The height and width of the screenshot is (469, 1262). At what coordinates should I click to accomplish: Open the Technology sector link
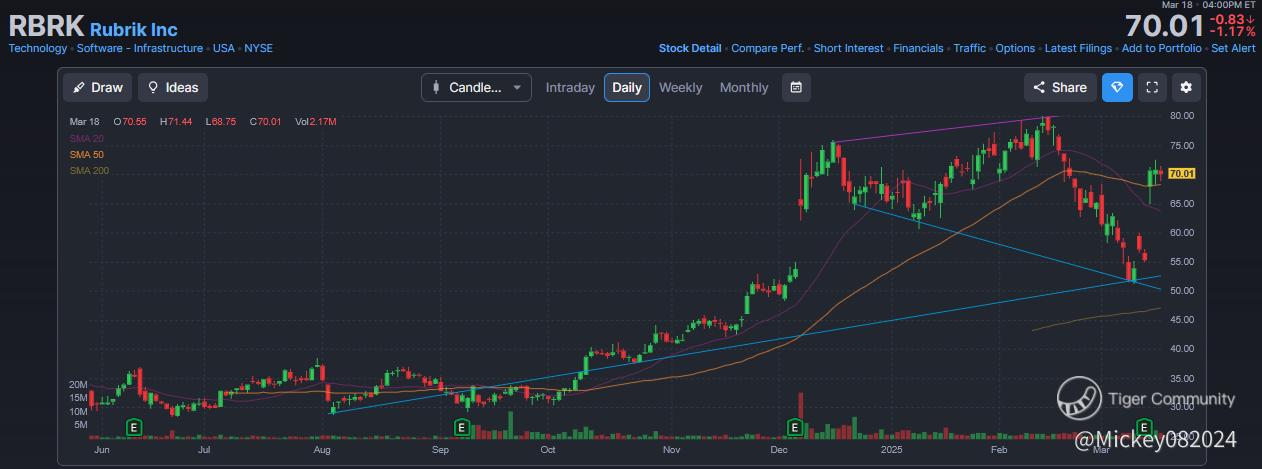[38, 48]
